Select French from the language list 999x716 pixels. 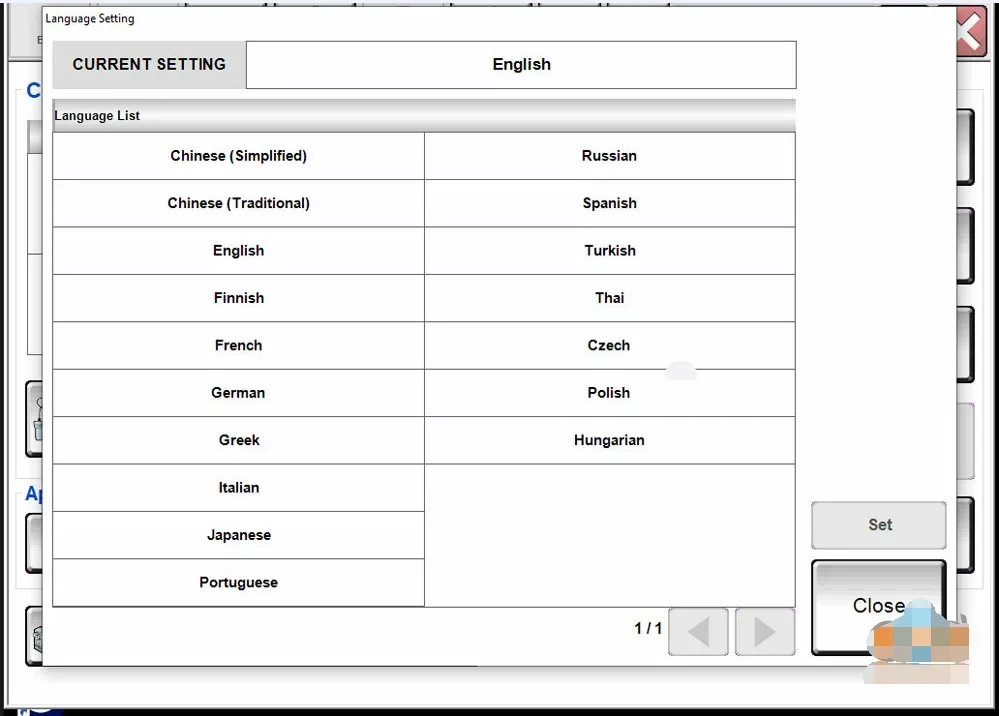coord(238,345)
